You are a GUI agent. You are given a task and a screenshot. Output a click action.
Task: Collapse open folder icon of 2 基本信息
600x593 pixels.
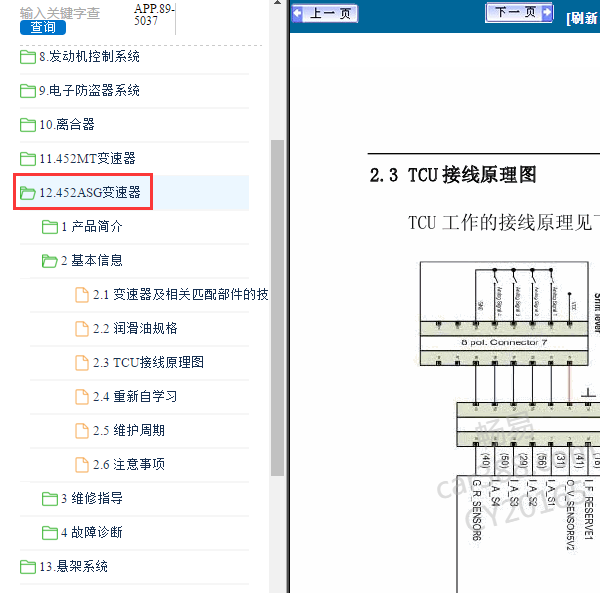50,261
